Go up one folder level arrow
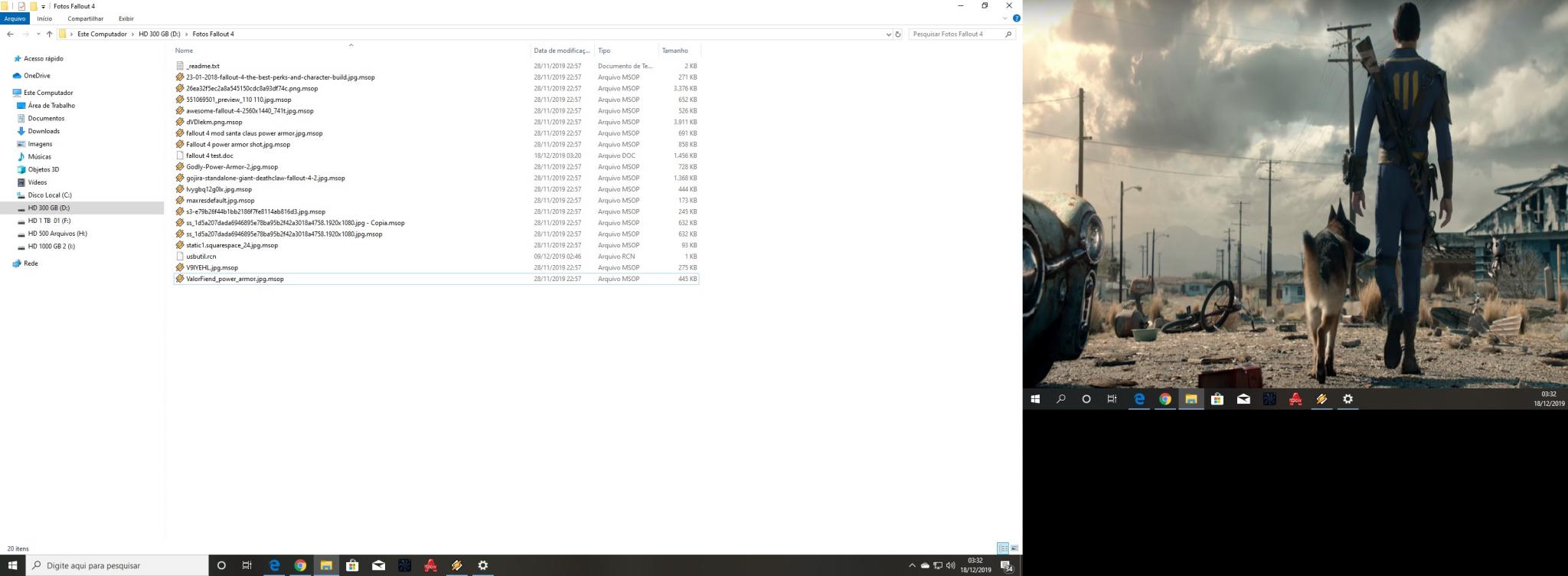The image size is (1568, 576). tap(49, 34)
